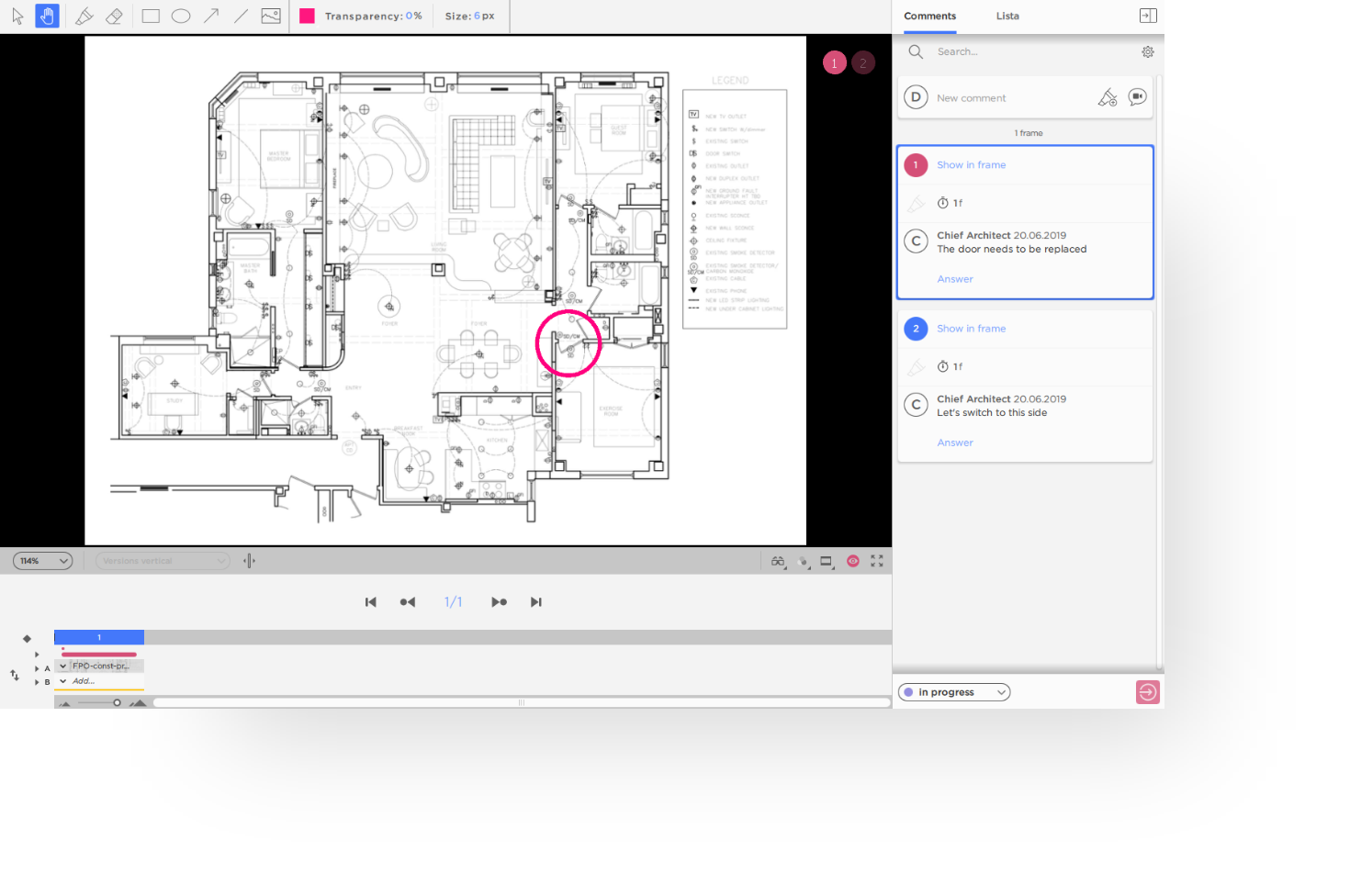This screenshot has width=1350, height=896.
Task: Choose the rectangle shape tool
Action: pos(151,16)
